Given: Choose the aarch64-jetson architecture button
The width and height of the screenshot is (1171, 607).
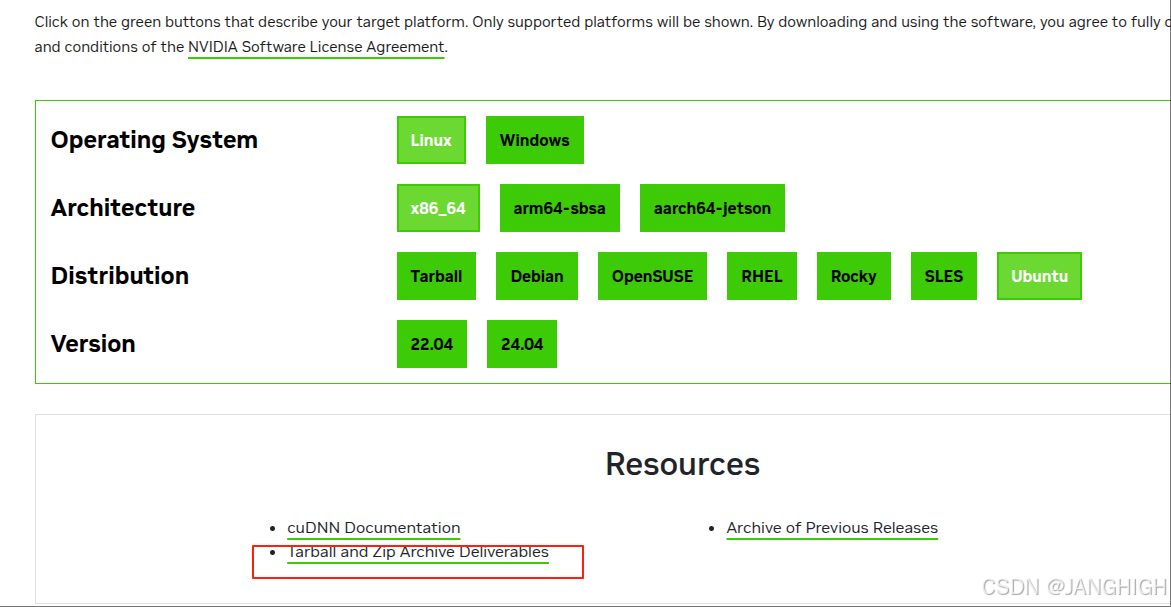Looking at the screenshot, I should [x=712, y=208].
